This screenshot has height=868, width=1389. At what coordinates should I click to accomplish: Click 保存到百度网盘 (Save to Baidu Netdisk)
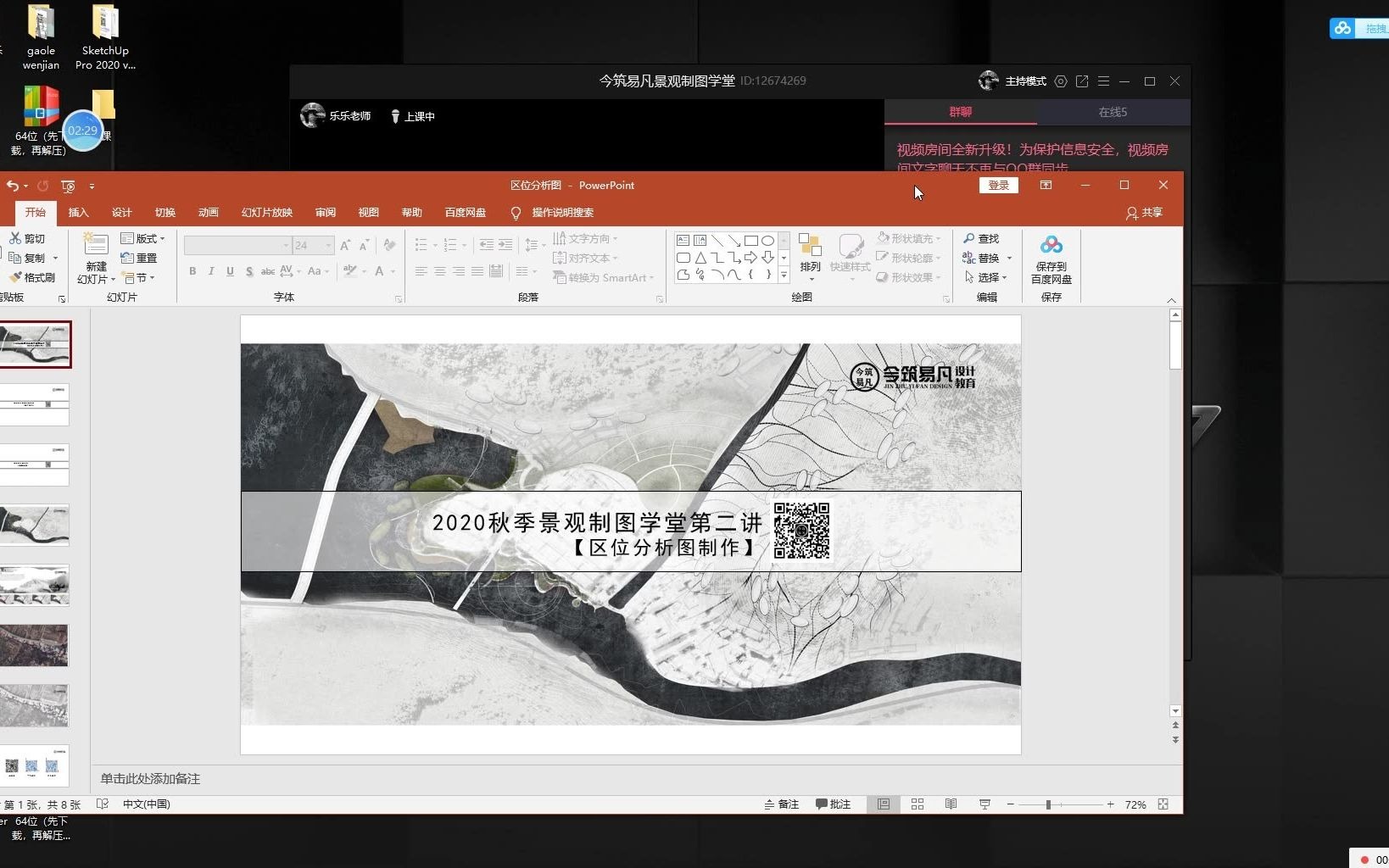pyautogui.click(x=1052, y=259)
